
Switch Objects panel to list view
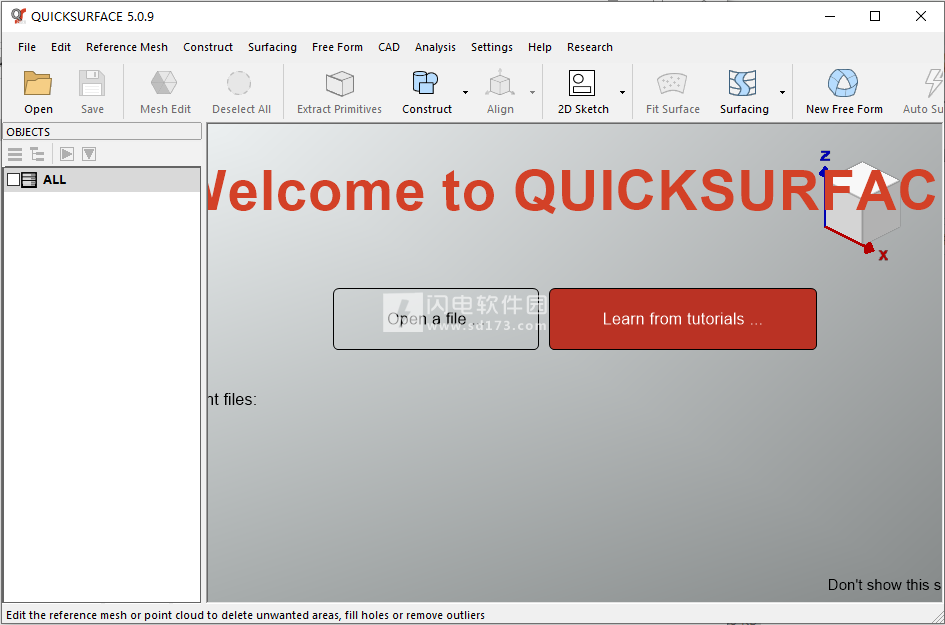click(x=15, y=154)
